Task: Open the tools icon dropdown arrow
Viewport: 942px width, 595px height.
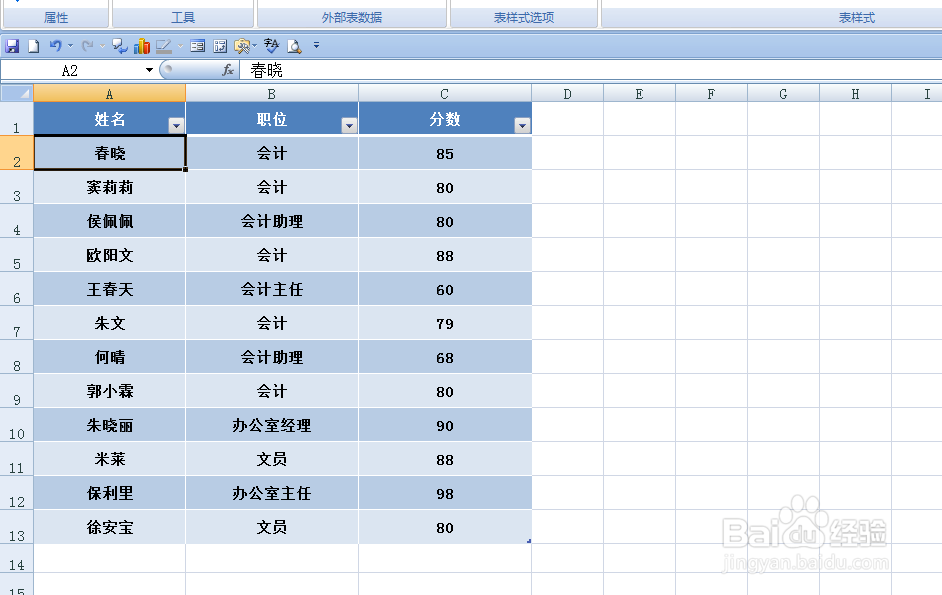Action: pos(255,46)
